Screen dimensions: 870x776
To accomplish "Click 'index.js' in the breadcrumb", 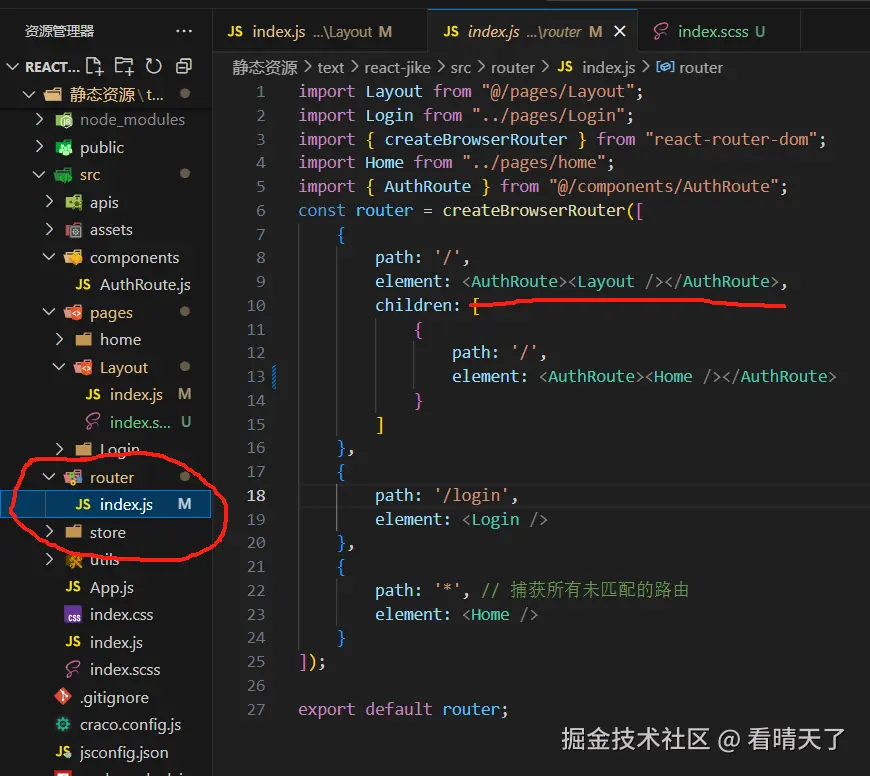I will click(x=609, y=68).
